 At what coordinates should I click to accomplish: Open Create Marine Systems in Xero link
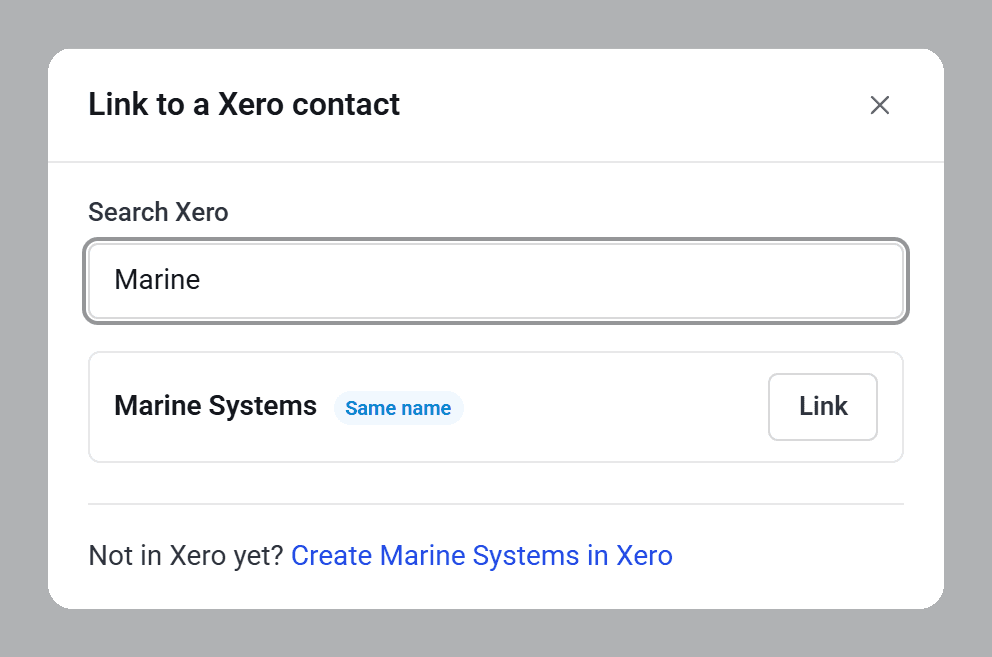pyautogui.click(x=481, y=555)
